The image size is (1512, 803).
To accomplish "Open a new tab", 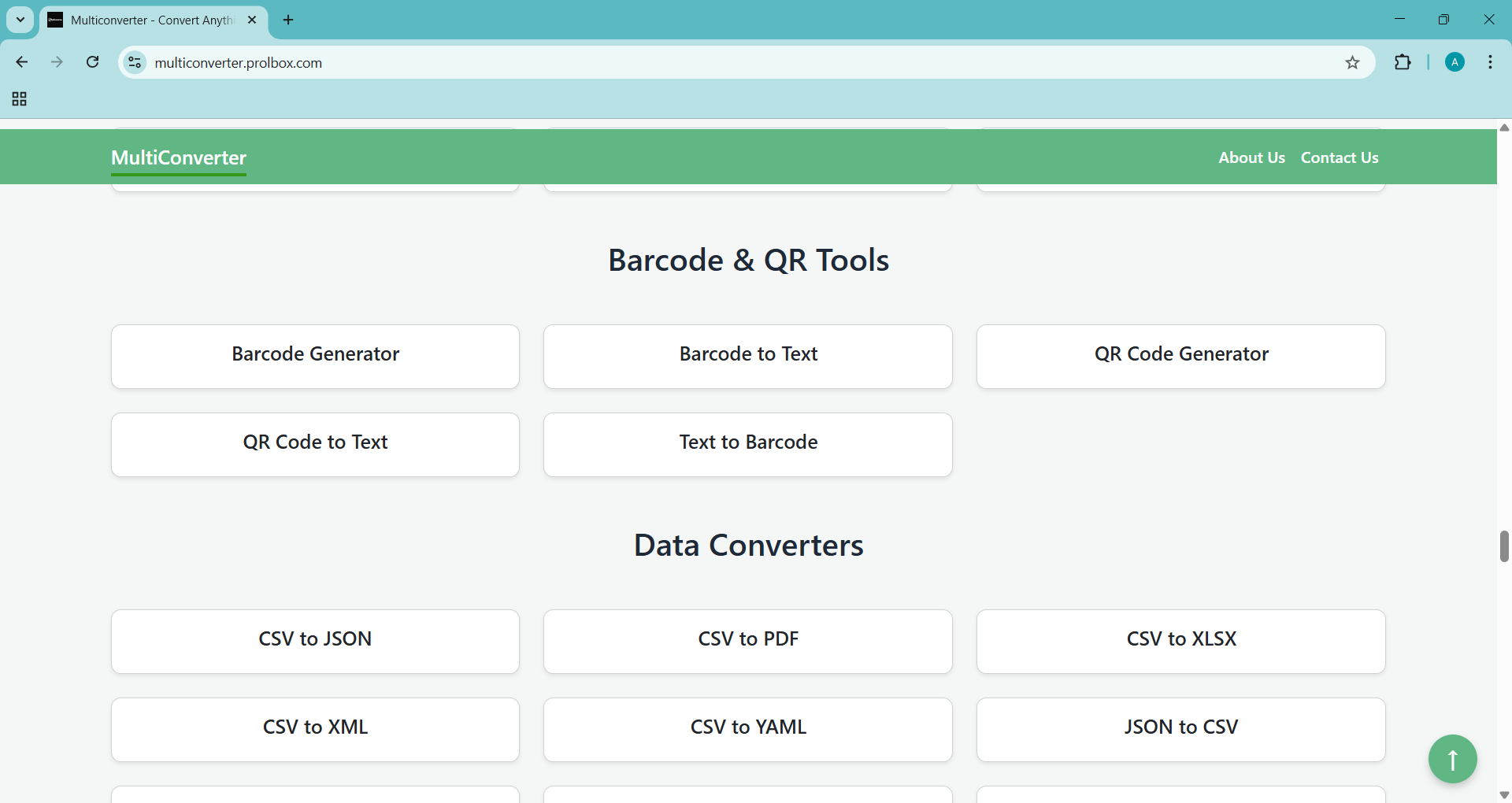I will click(288, 20).
